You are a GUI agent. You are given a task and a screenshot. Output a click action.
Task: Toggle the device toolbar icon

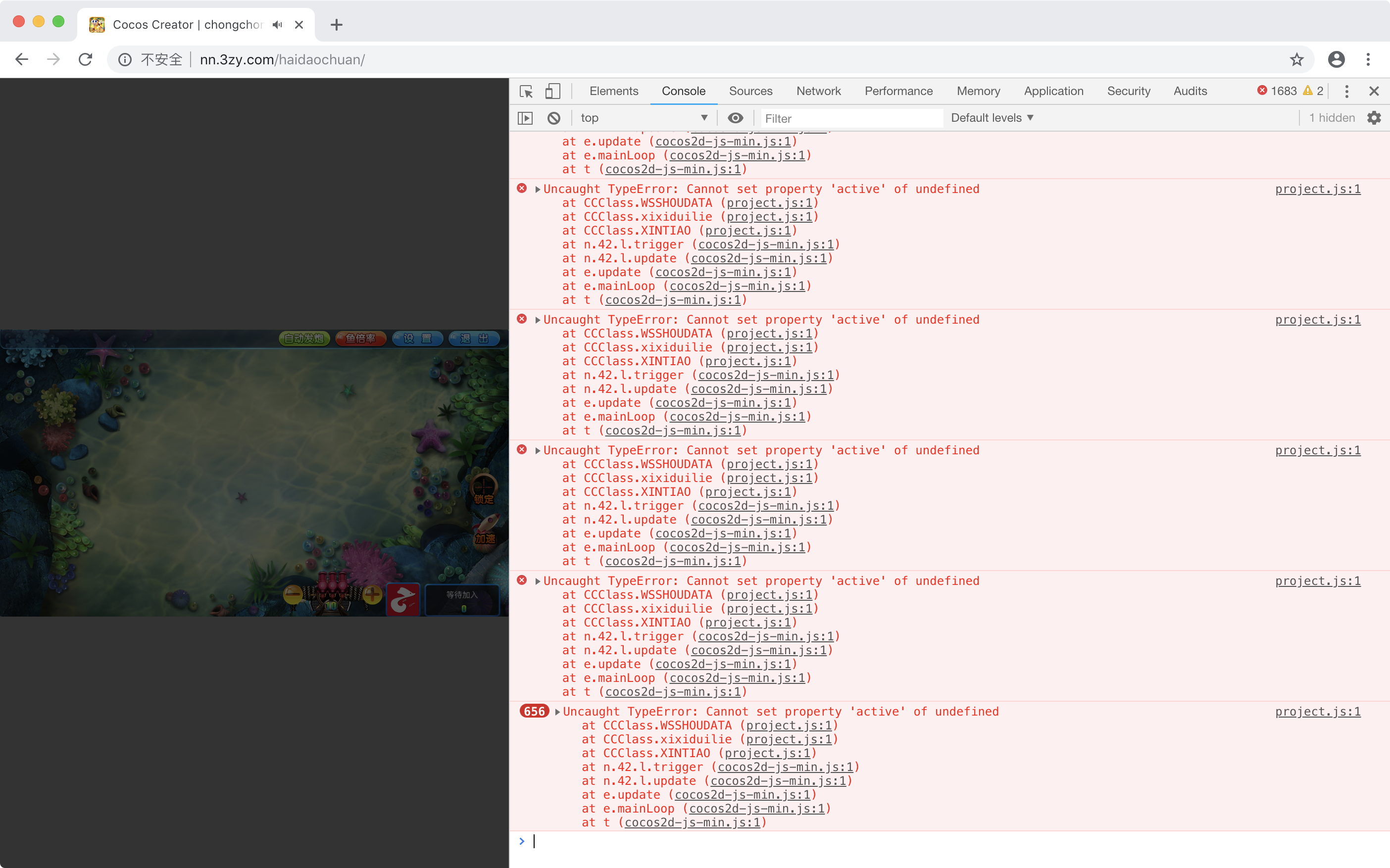pos(552,91)
